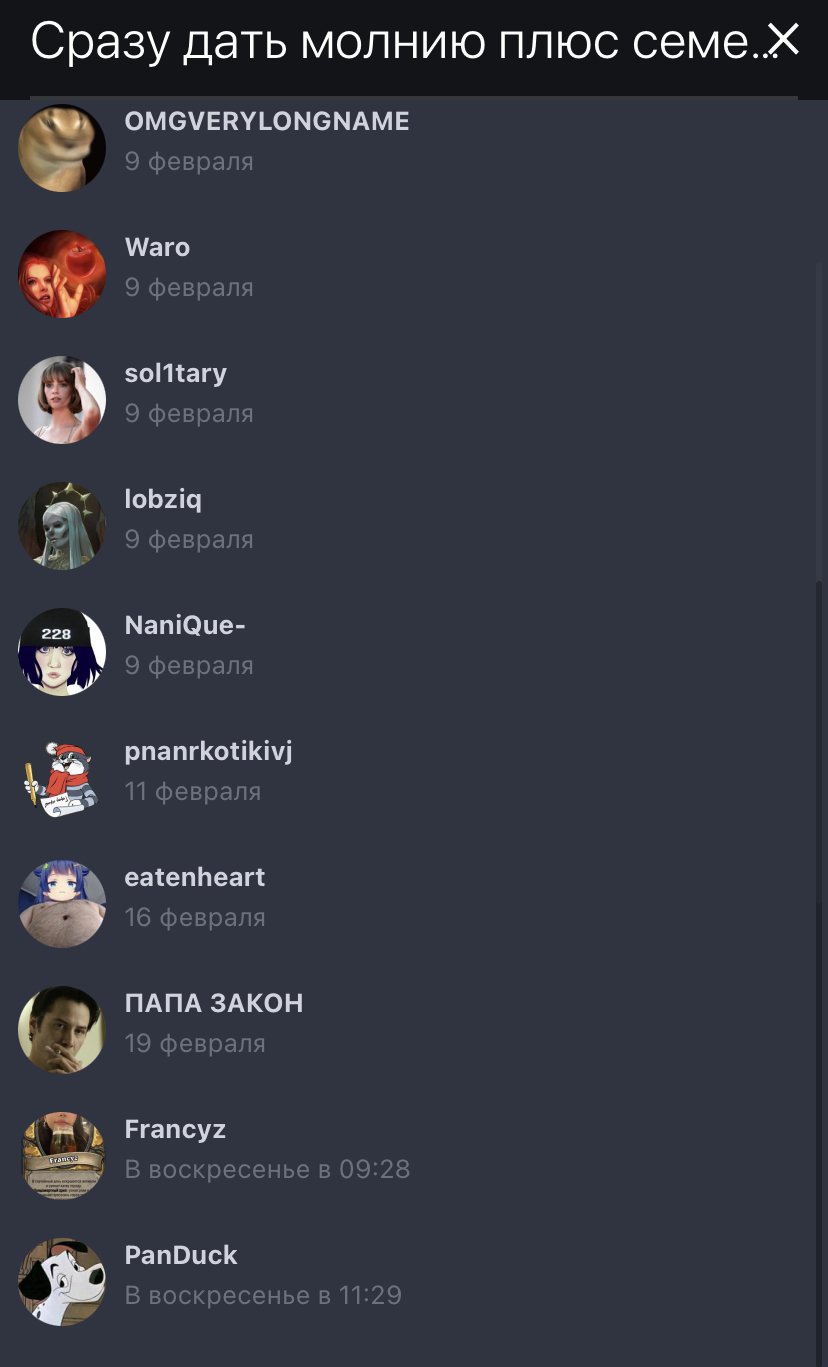Open sol1tary's profile picture
Screen dimensions: 828x1367
click(x=62, y=400)
